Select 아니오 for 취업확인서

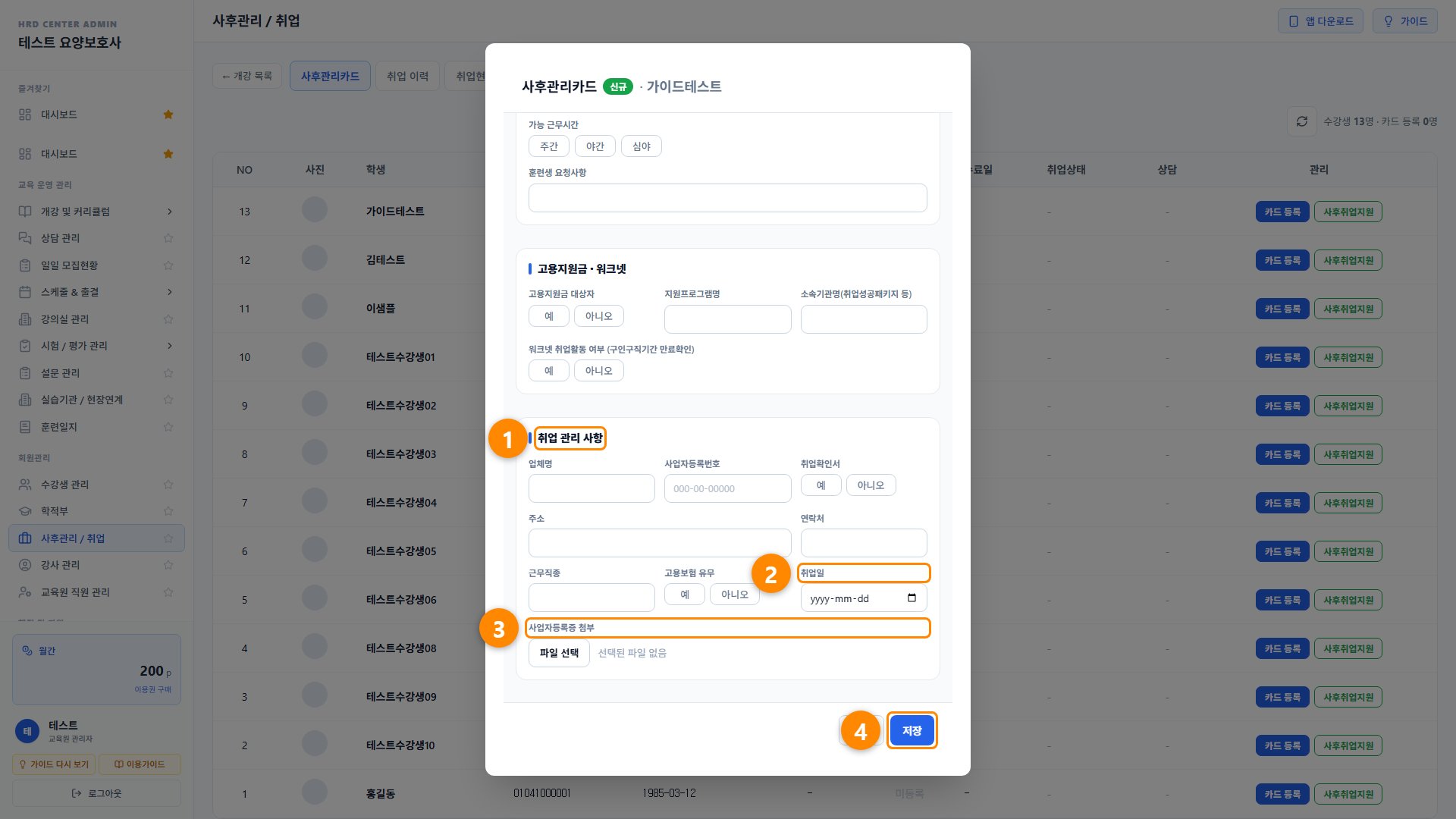(x=871, y=485)
